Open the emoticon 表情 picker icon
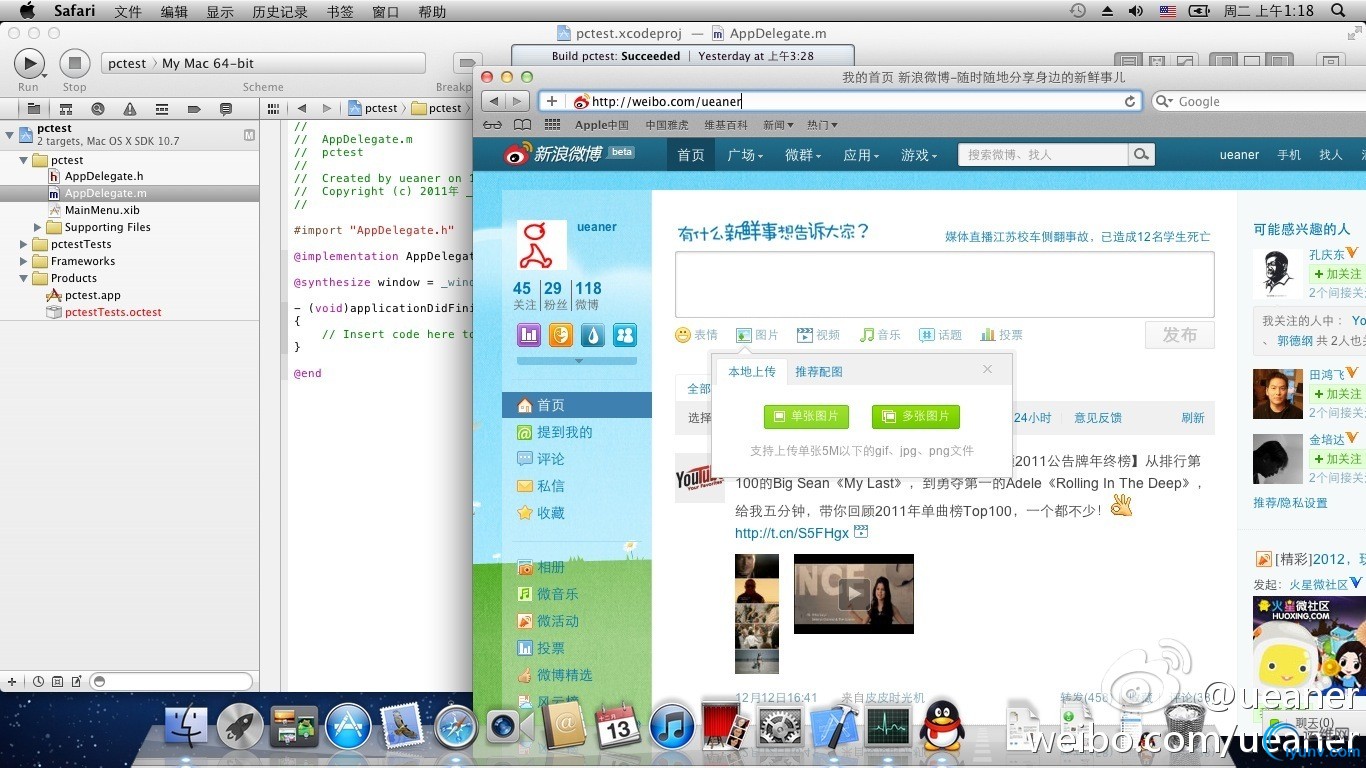Image resolution: width=1366 pixels, height=768 pixels. (683, 335)
